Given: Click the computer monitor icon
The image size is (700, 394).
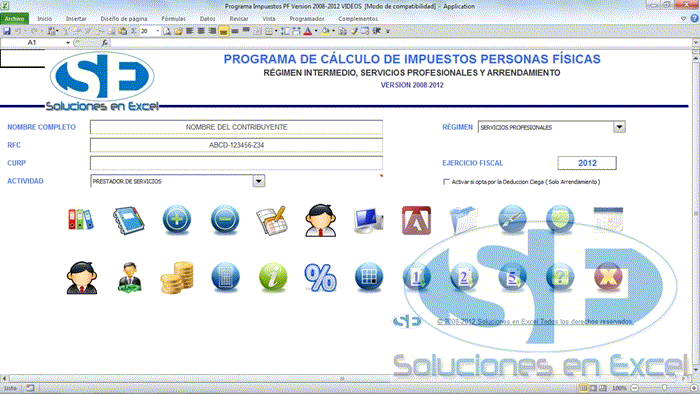Looking at the screenshot, I should pyautogui.click(x=368, y=220).
